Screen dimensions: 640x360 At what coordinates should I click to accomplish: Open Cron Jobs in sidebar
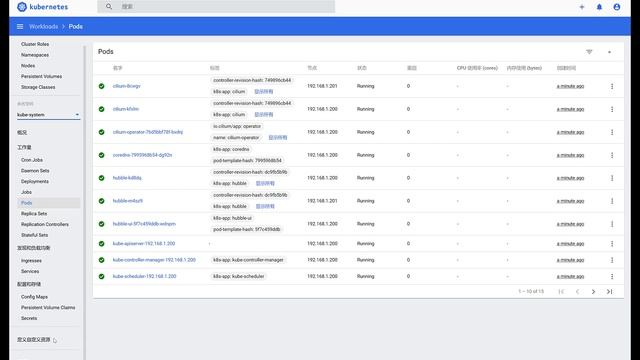[32, 160]
